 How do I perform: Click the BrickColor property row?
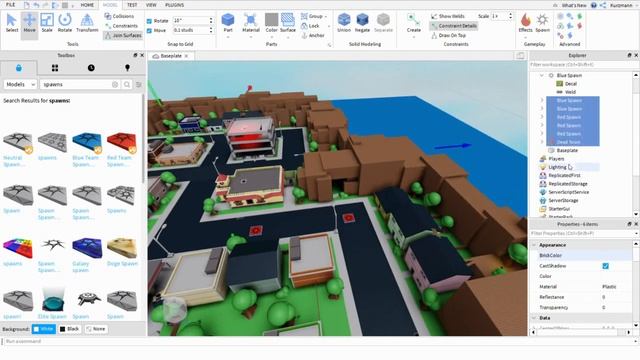coord(584,256)
